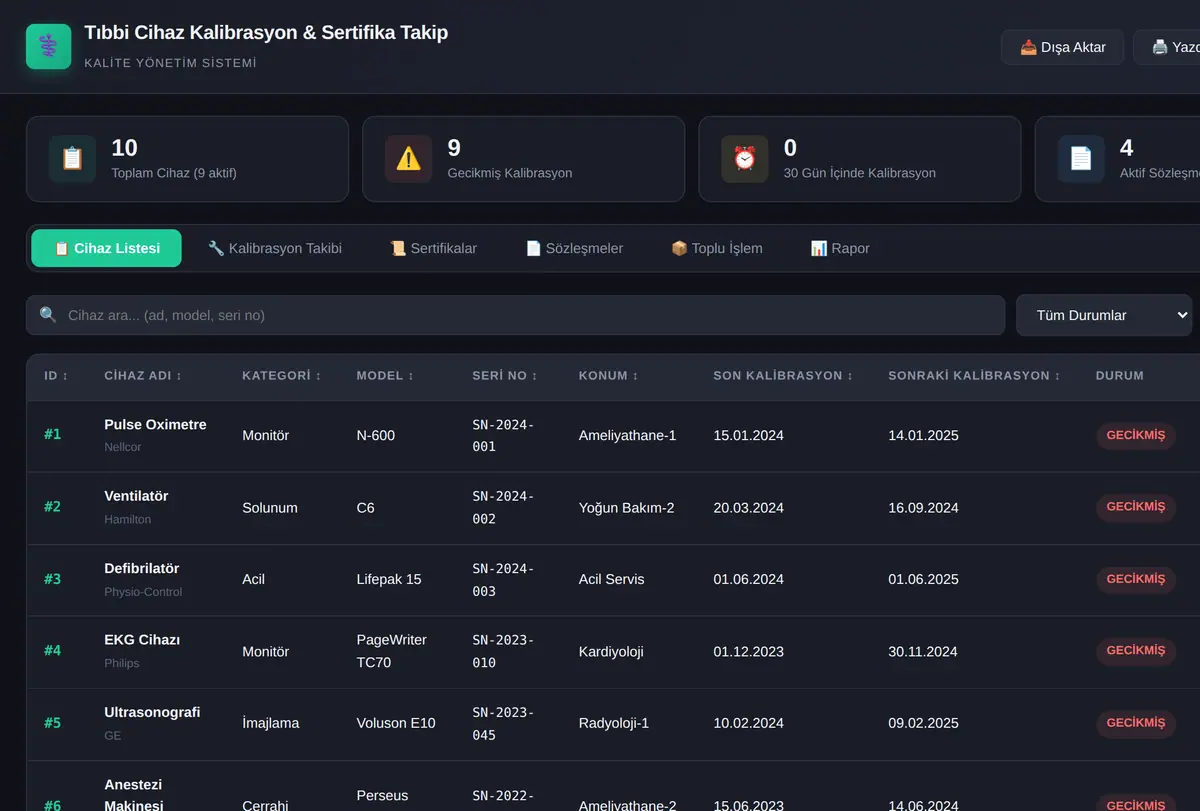Click the clipboard icon on Toplam Cihaz card
This screenshot has width=1200, height=811.
click(x=73, y=159)
